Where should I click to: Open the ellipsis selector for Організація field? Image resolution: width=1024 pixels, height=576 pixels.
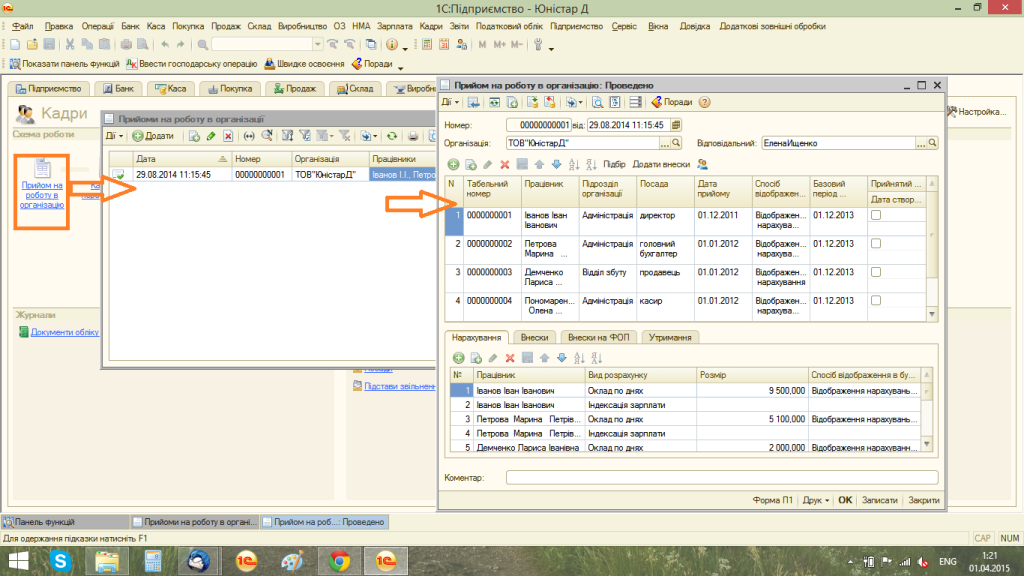coord(665,143)
